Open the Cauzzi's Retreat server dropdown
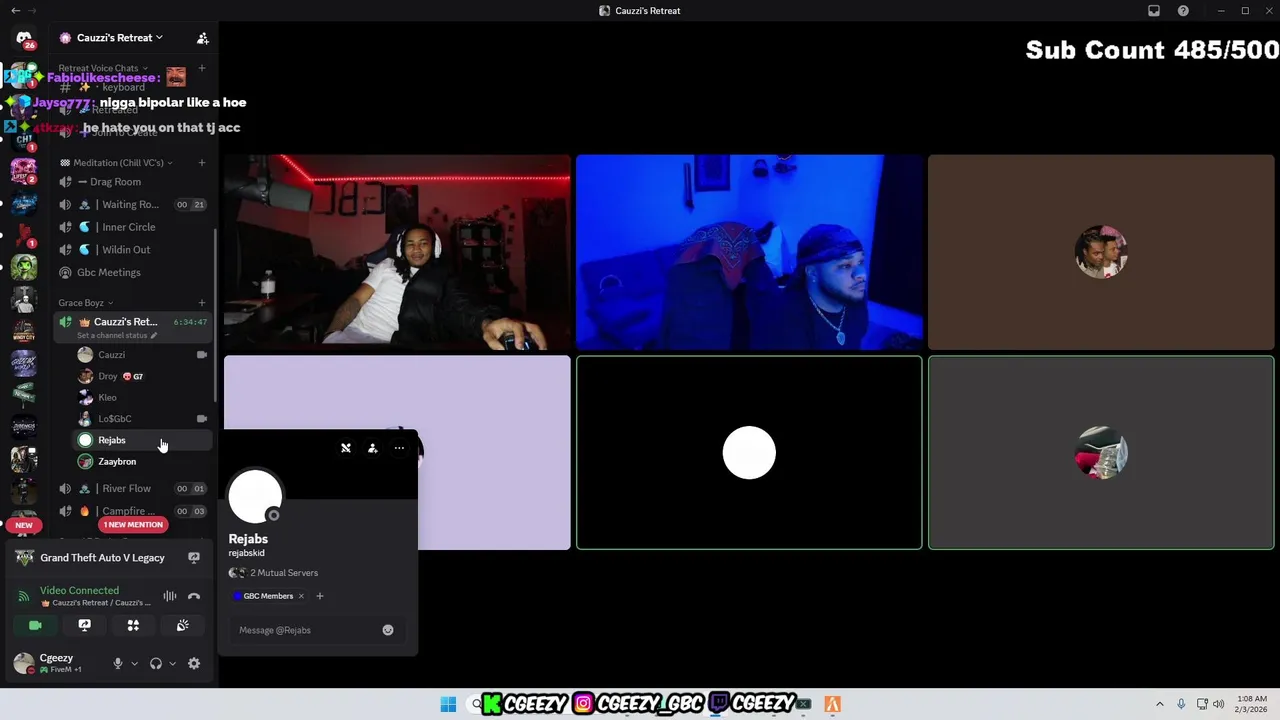 (x=114, y=38)
